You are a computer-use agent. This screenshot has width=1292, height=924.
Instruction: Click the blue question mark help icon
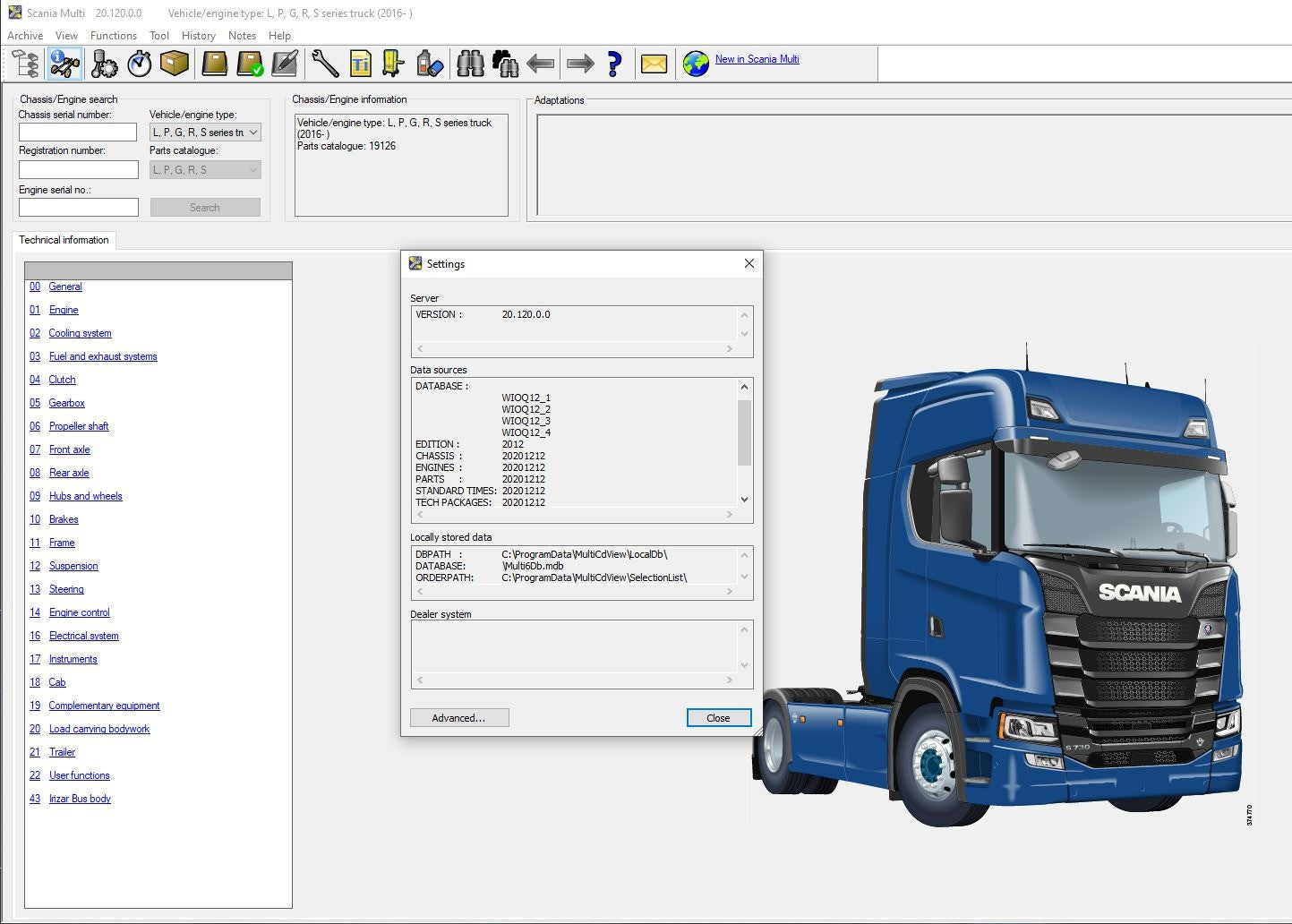[x=614, y=64]
